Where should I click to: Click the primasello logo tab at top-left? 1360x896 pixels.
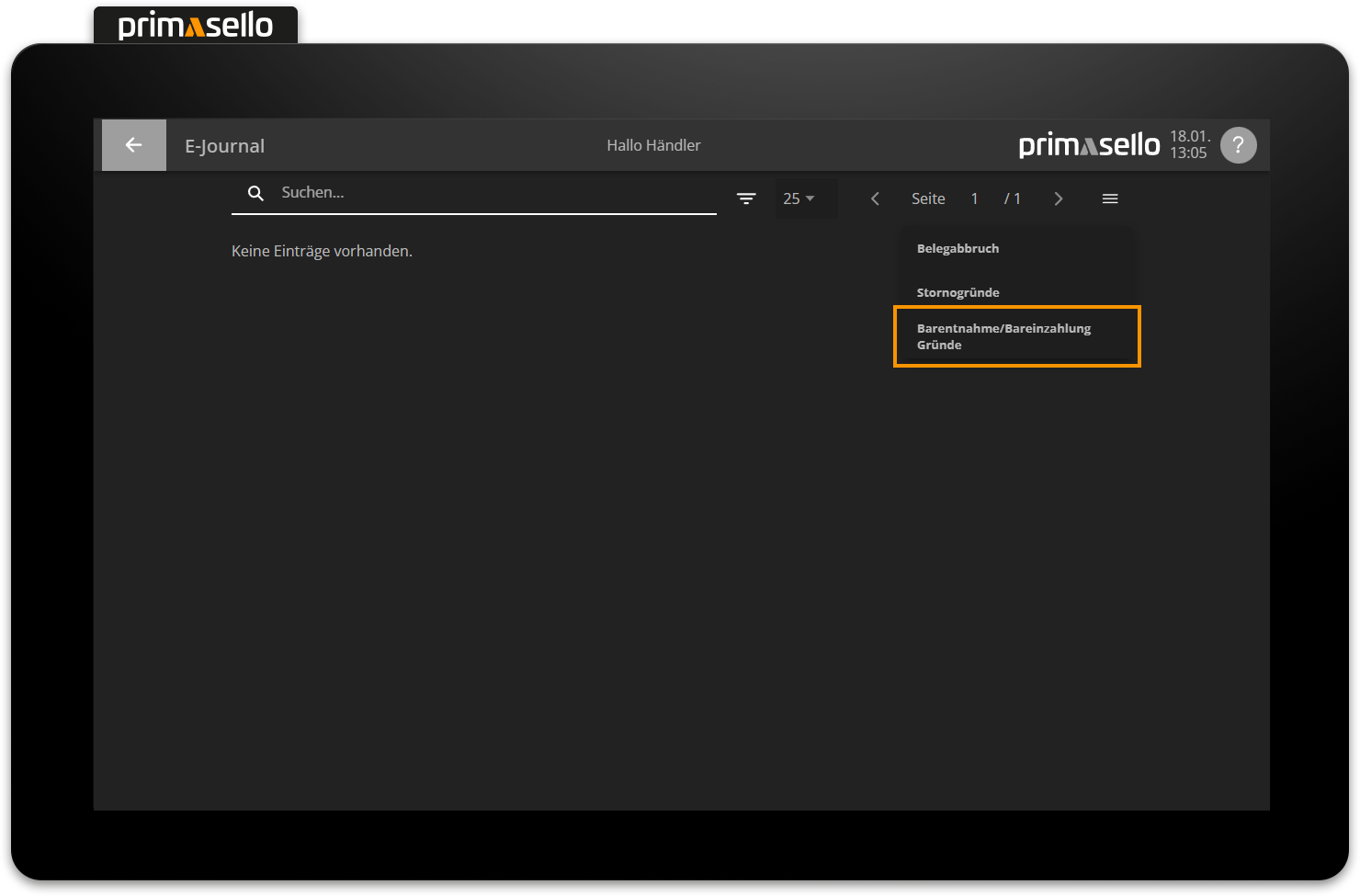click(196, 26)
